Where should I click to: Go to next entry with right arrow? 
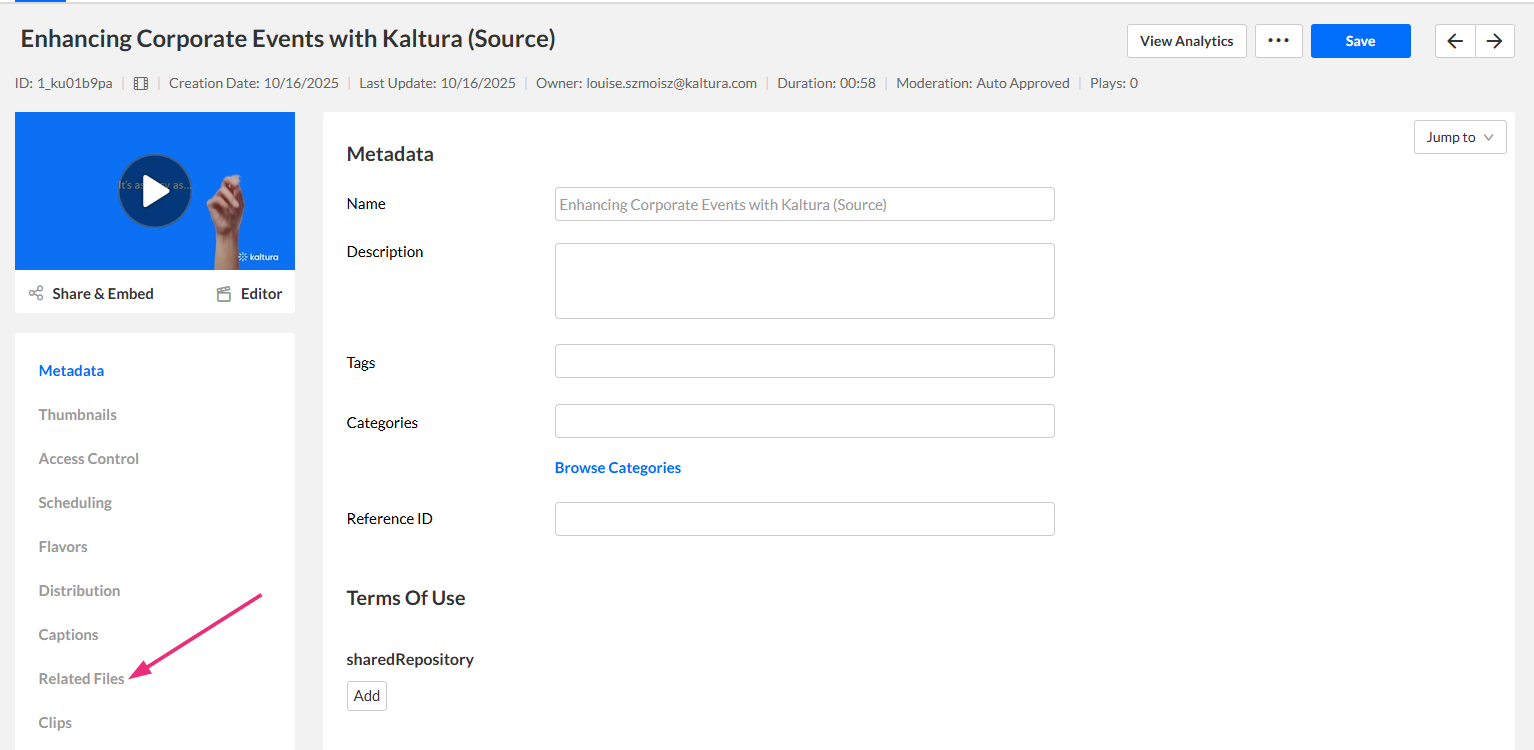click(1495, 41)
